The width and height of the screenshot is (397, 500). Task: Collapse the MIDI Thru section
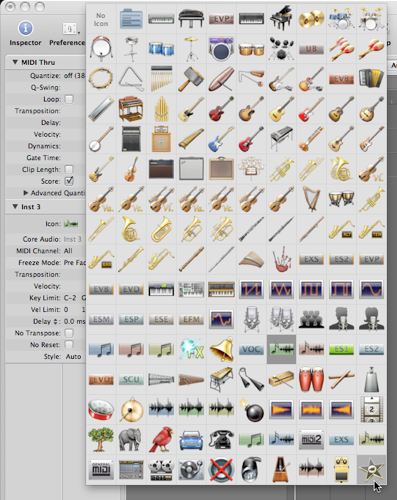15,62
